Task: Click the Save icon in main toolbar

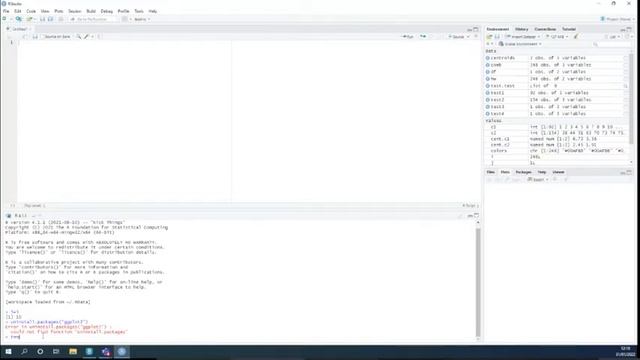Action: pyautogui.click(x=42, y=19)
